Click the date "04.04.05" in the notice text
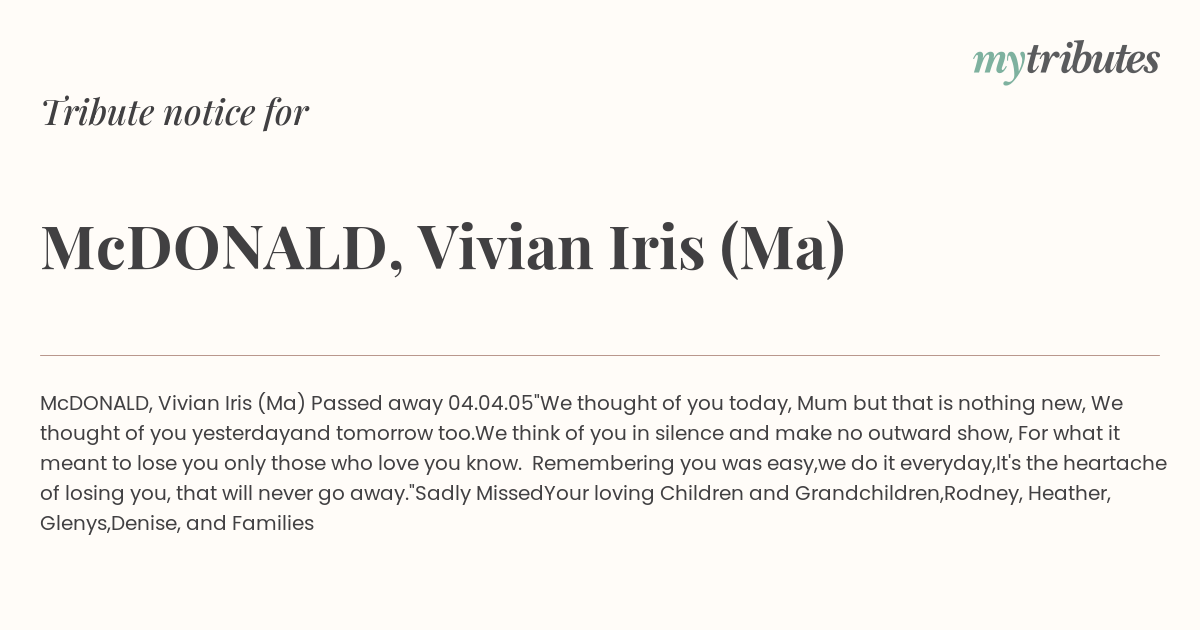 pyautogui.click(x=491, y=403)
